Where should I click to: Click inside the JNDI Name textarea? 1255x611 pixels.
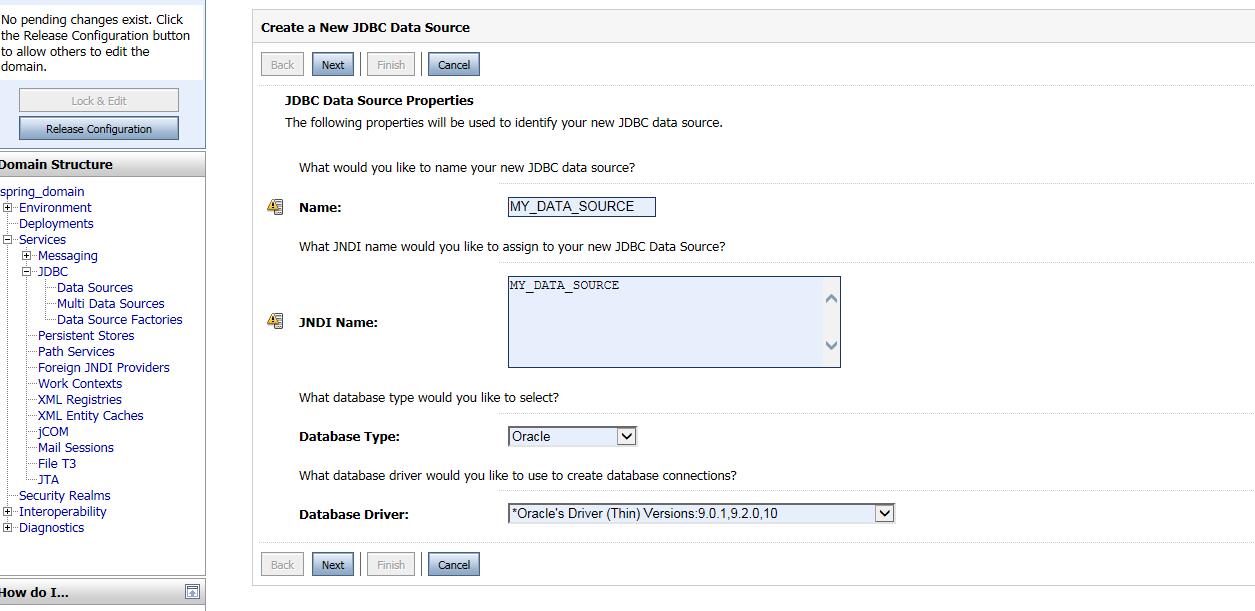click(665, 322)
